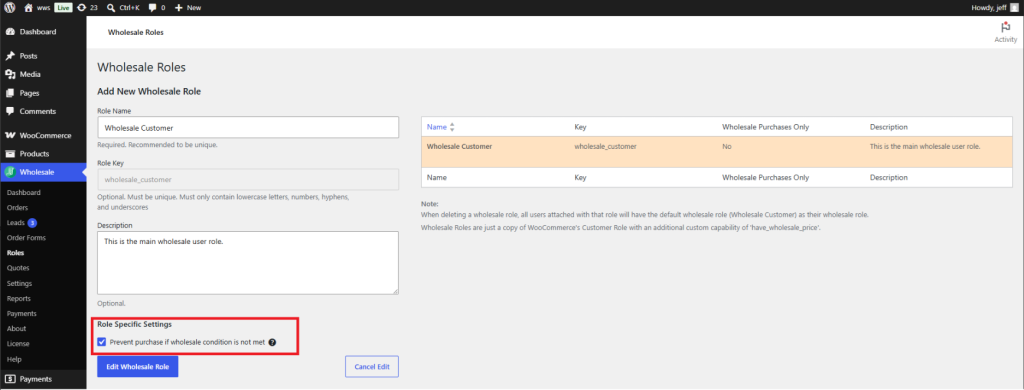Viewport: 1024px width, 390px height.
Task: Click the Name column header link
Action: pyautogui.click(x=436, y=127)
